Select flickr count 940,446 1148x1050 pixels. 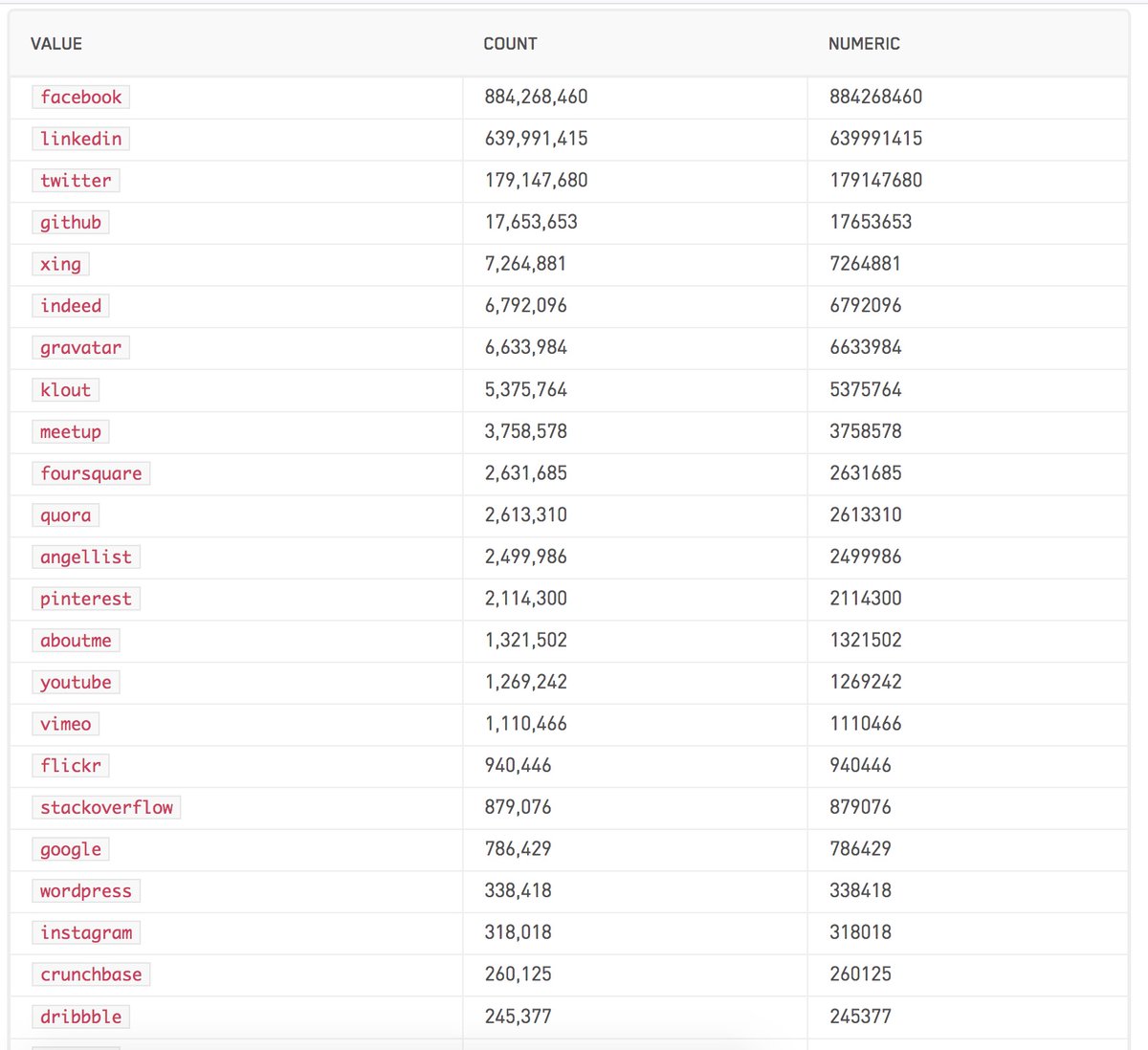coord(518,766)
